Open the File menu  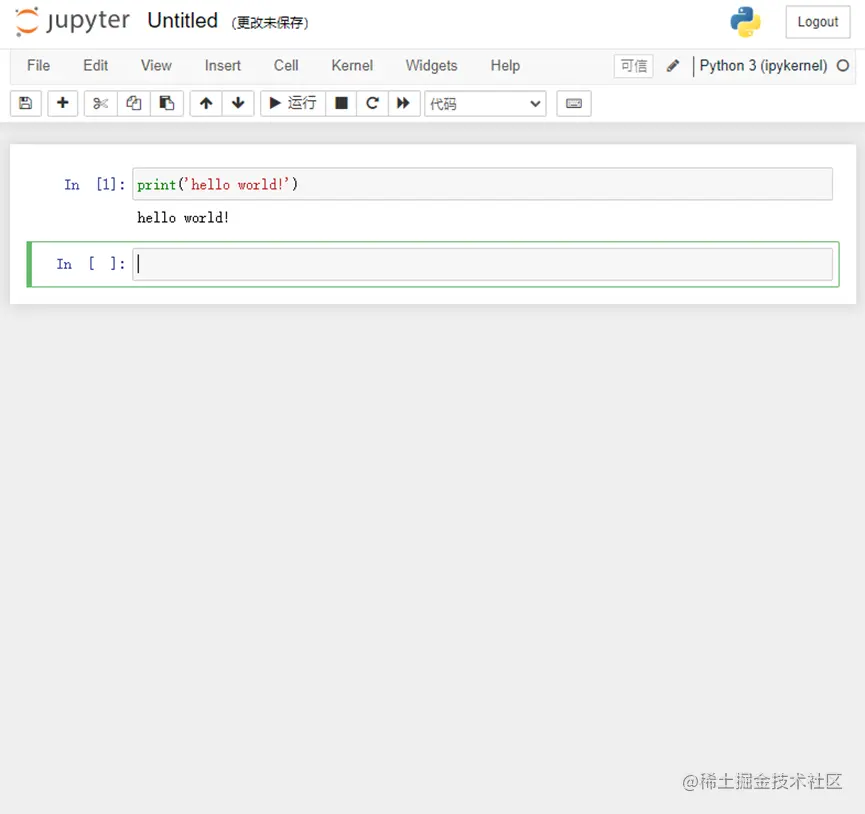pyautogui.click(x=39, y=66)
